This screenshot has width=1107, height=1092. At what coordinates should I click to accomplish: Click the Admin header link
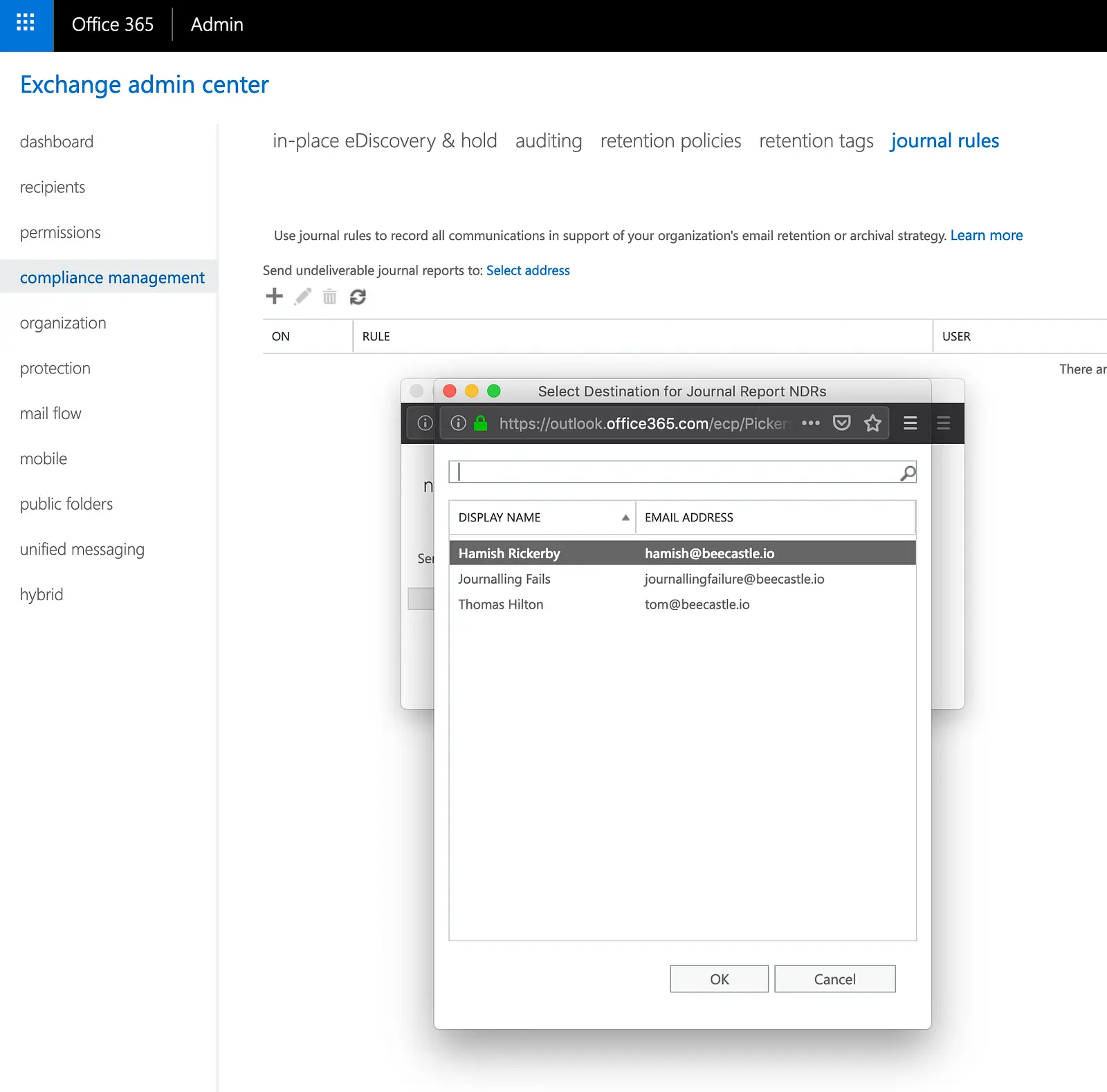click(217, 24)
